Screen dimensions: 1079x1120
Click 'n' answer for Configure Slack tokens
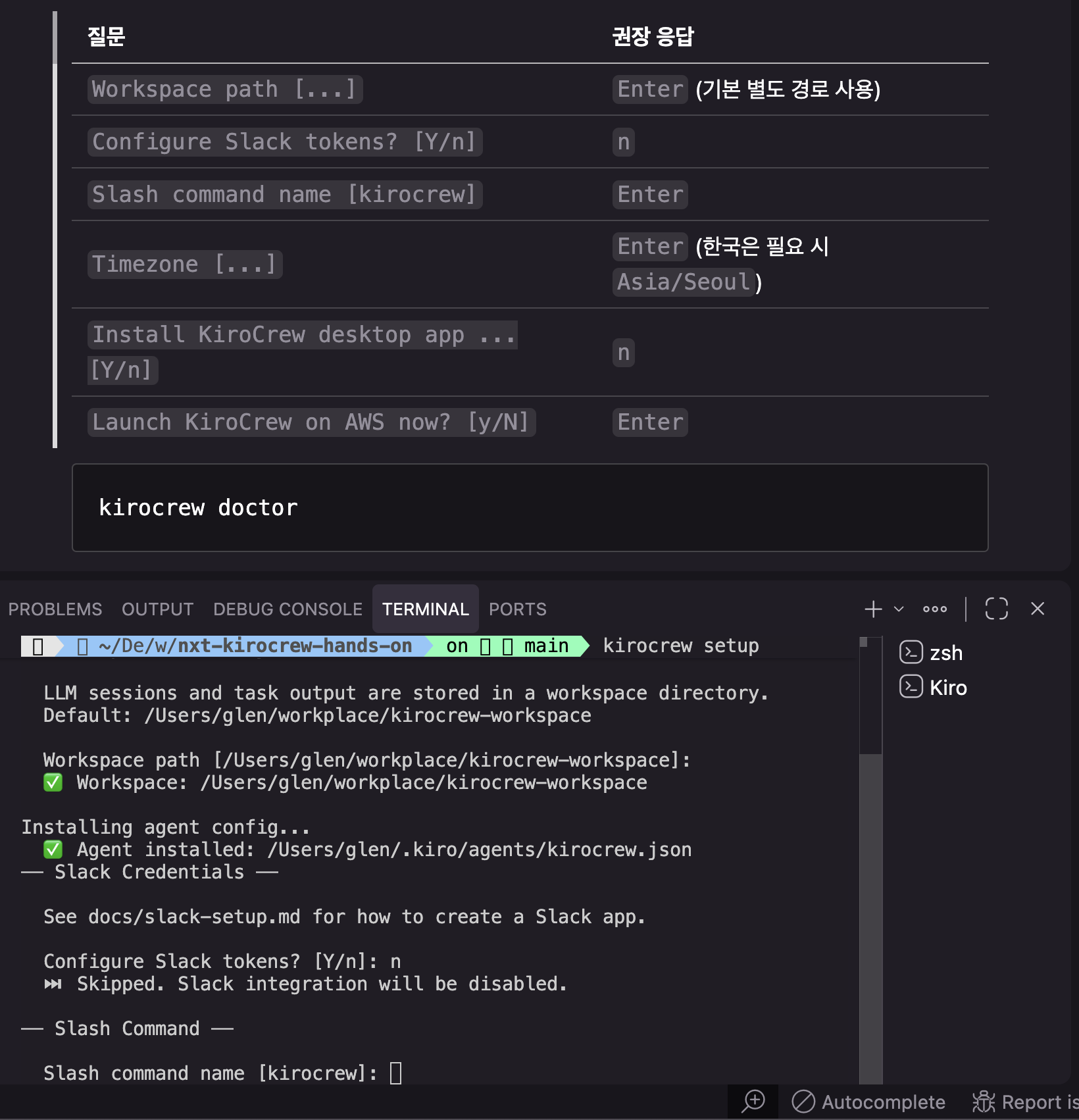click(x=624, y=142)
